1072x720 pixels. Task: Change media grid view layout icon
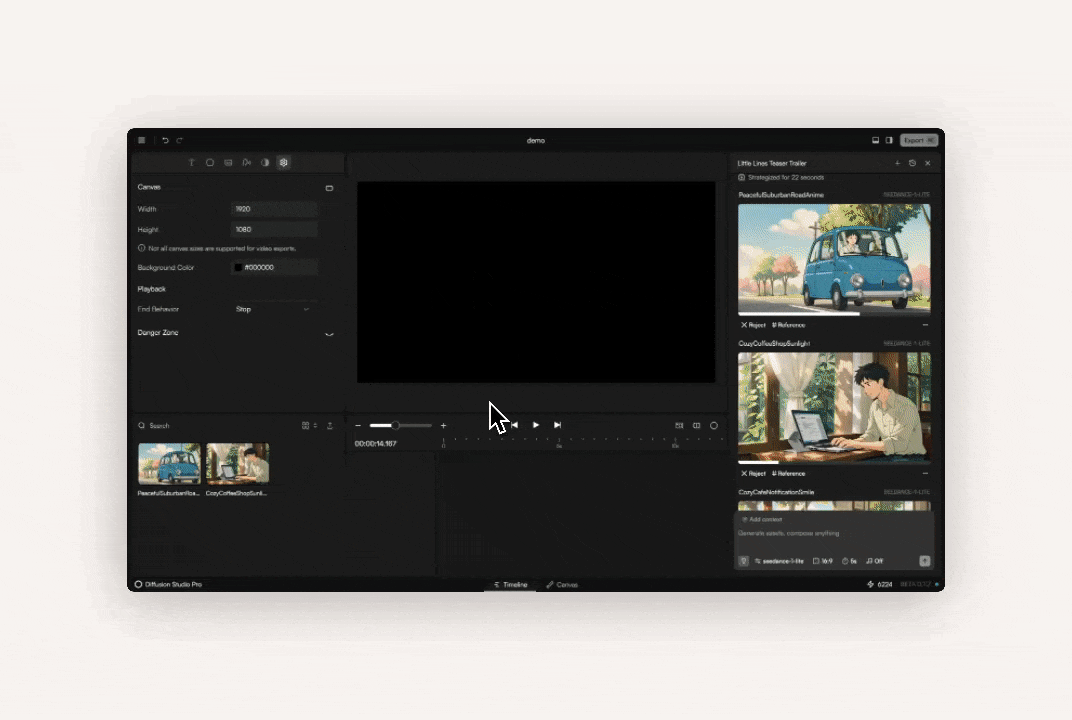tap(306, 425)
